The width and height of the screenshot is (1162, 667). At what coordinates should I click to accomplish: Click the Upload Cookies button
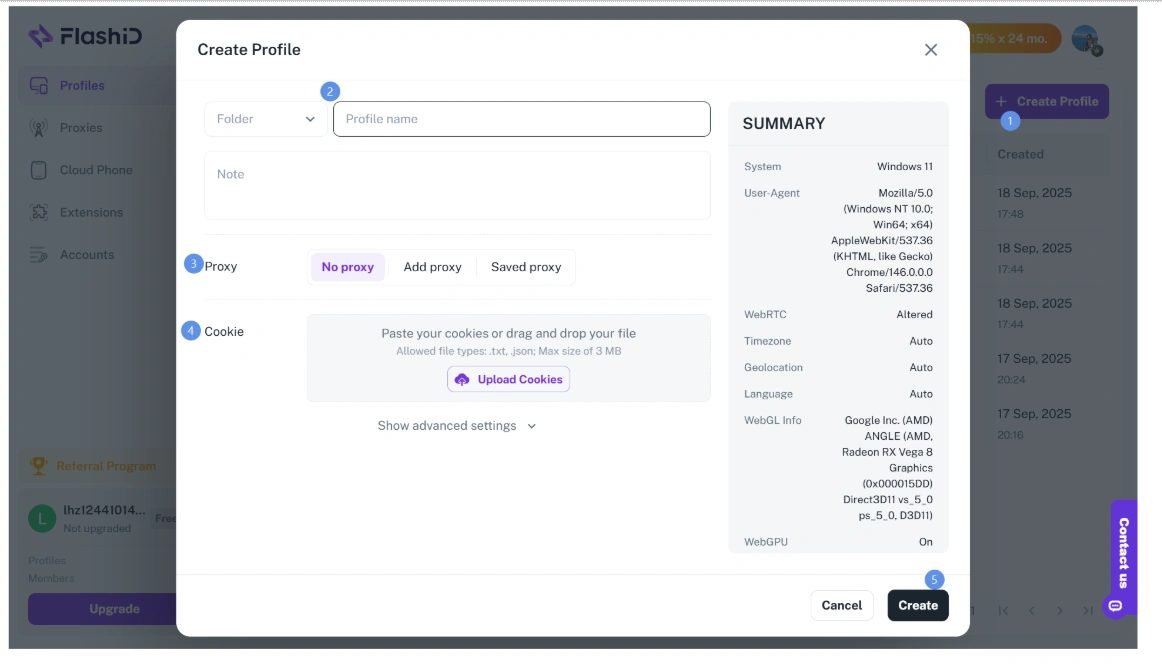click(508, 379)
